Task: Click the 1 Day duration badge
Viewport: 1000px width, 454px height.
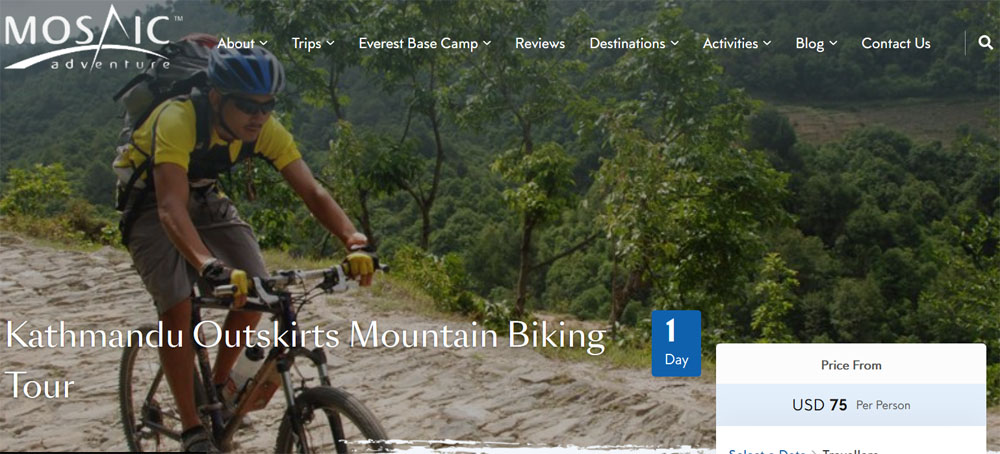Action: point(676,343)
